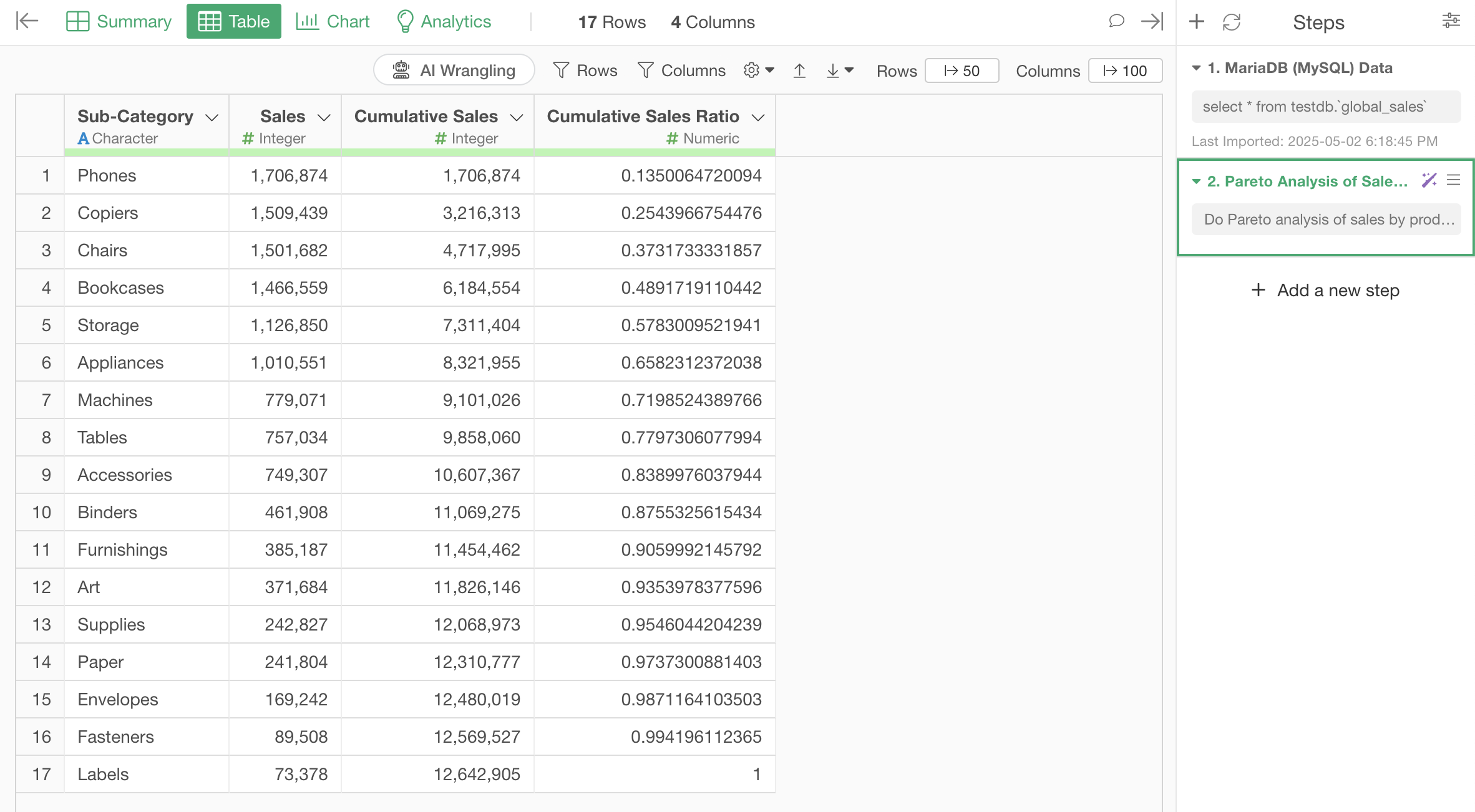
Task: Select the Supplies cell
Action: 147,624
